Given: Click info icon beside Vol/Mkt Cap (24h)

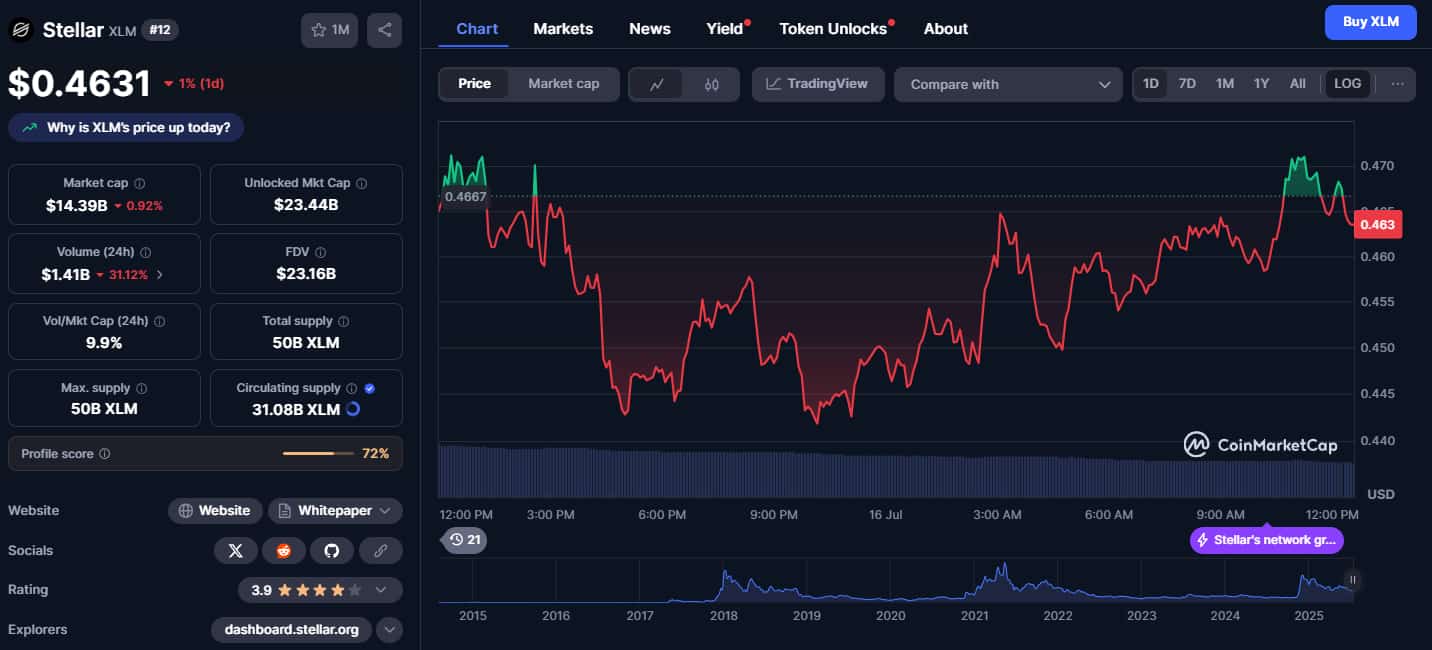Looking at the screenshot, I should 159,321.
